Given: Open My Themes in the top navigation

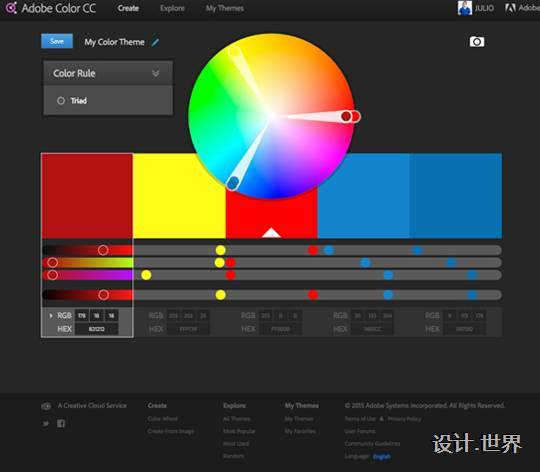Looking at the screenshot, I should 225,8.
